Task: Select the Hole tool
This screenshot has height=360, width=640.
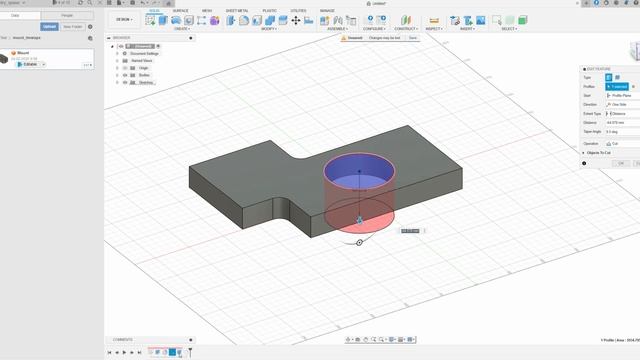Action: click(189, 20)
